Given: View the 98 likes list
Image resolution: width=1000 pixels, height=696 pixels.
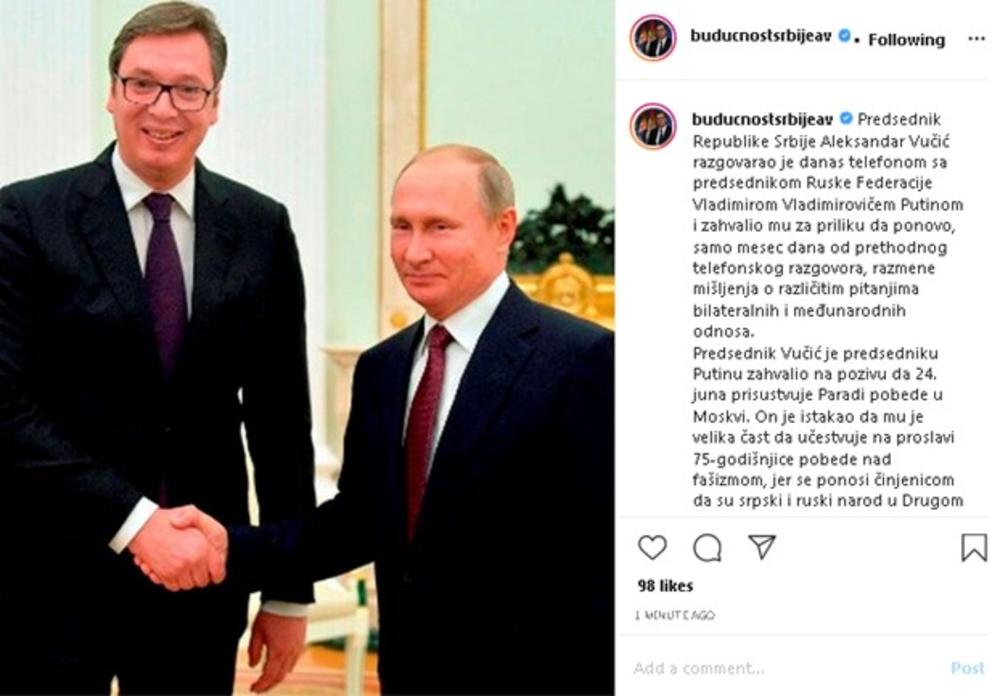Looking at the screenshot, I should coord(665,586).
